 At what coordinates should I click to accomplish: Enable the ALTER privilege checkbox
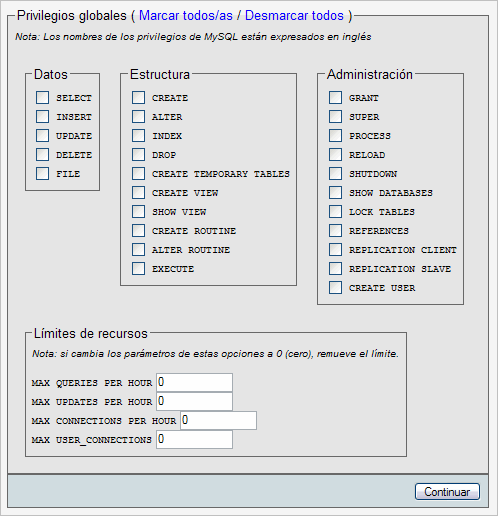(x=138, y=117)
